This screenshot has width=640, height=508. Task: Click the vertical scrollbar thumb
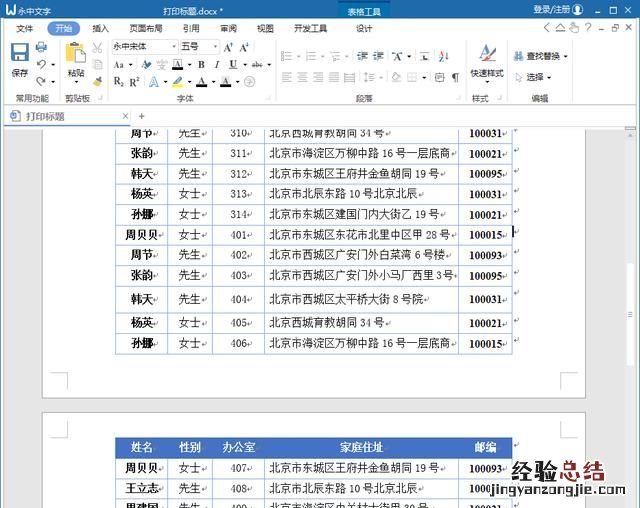[x=631, y=314]
